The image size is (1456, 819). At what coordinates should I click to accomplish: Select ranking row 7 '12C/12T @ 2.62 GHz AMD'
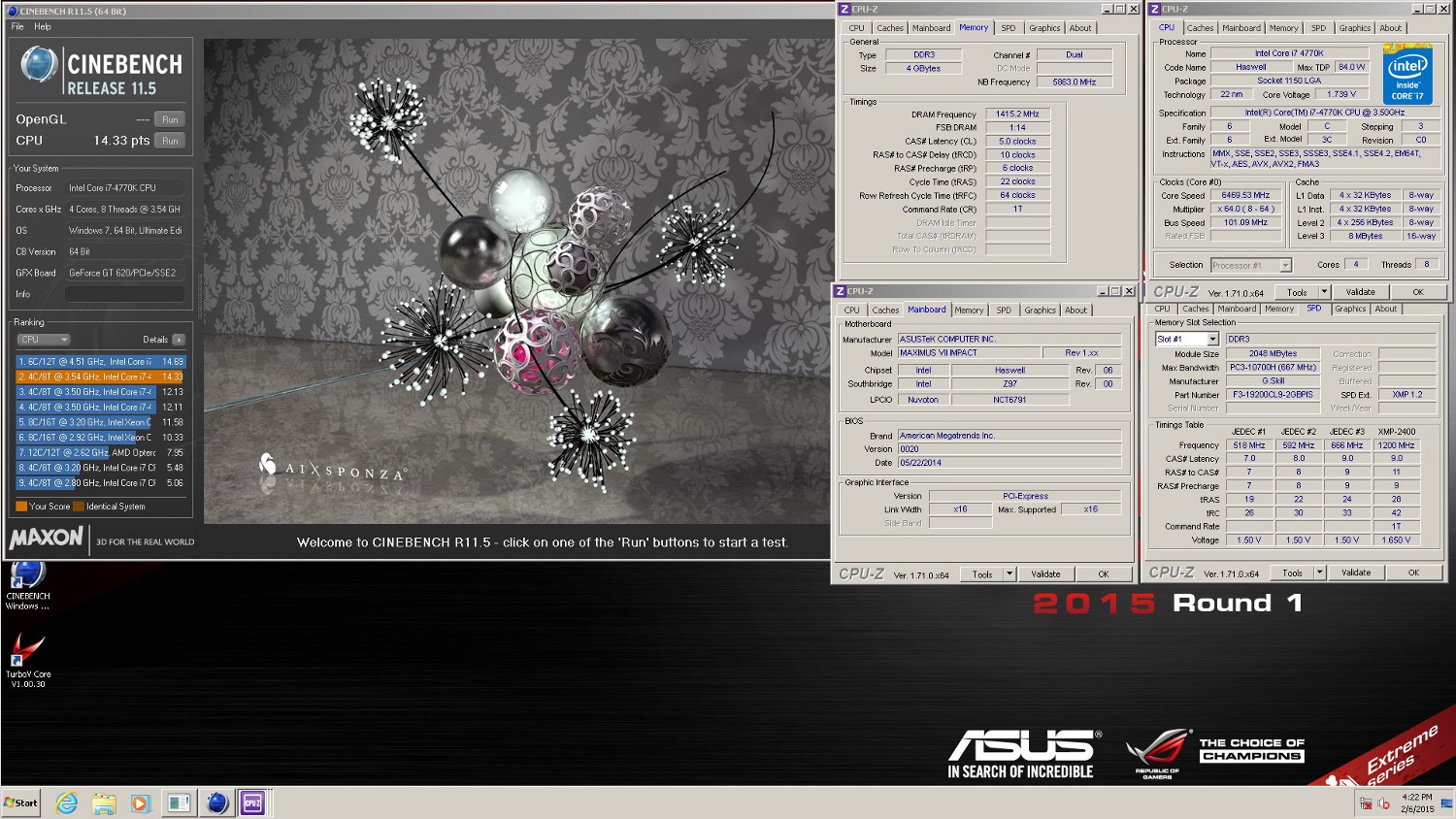(100, 452)
